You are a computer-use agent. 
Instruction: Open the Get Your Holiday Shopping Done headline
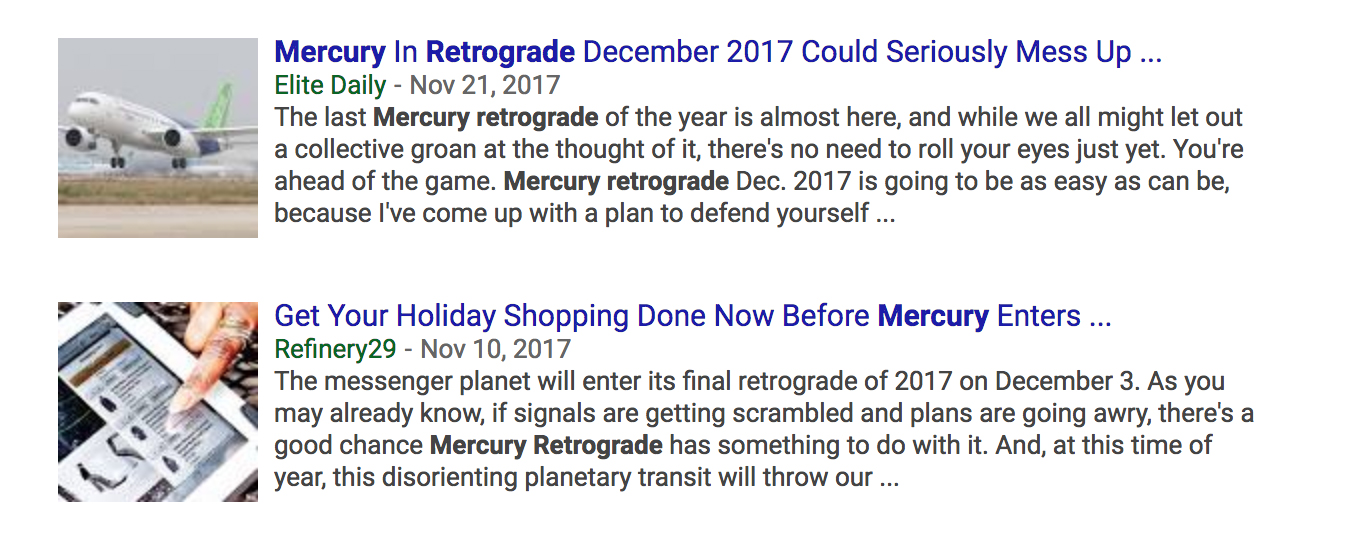tap(693, 316)
